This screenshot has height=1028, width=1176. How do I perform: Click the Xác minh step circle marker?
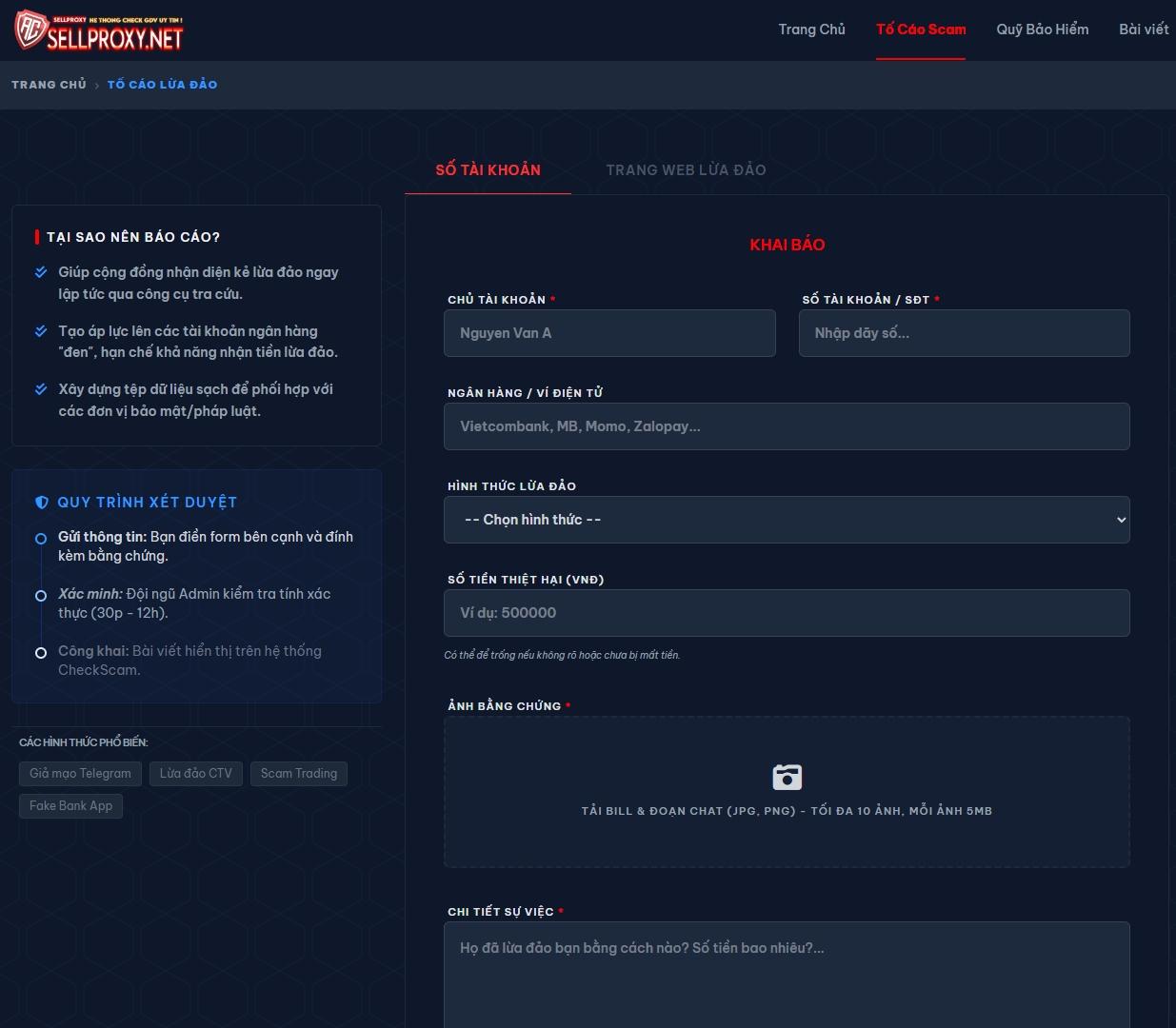click(x=41, y=596)
